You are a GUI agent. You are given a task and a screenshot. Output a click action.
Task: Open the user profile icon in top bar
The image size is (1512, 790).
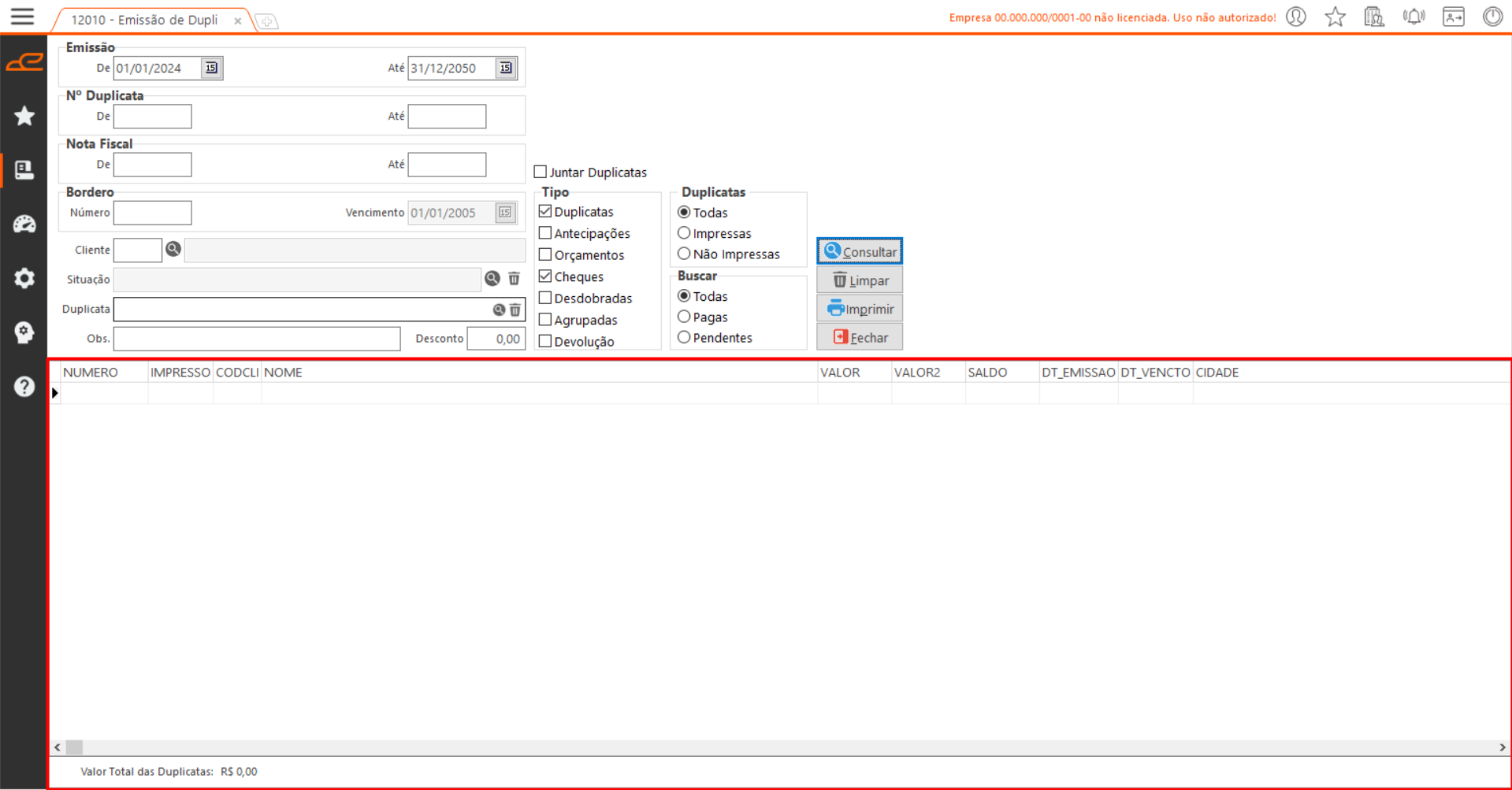click(1296, 17)
